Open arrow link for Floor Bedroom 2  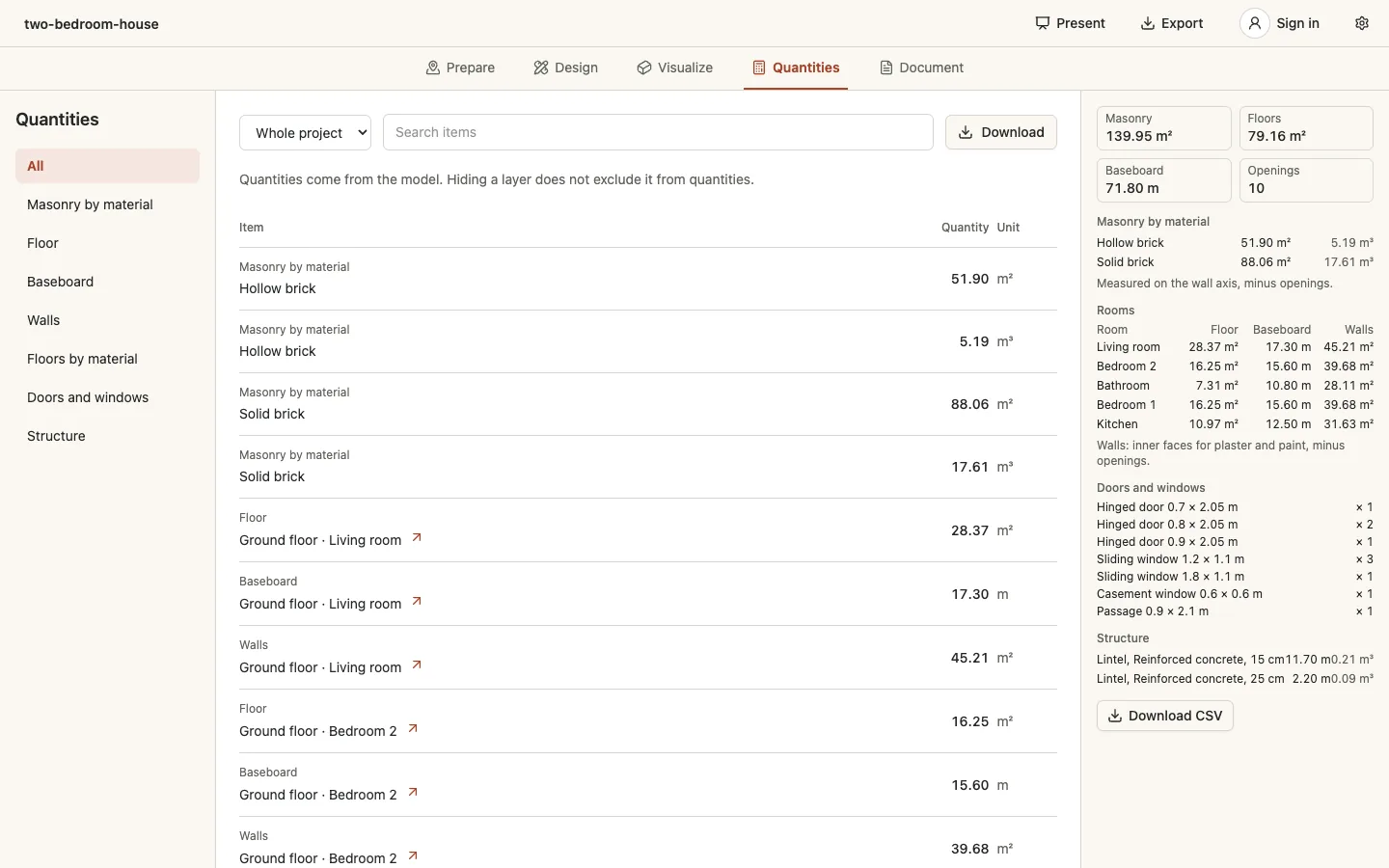pos(413,729)
